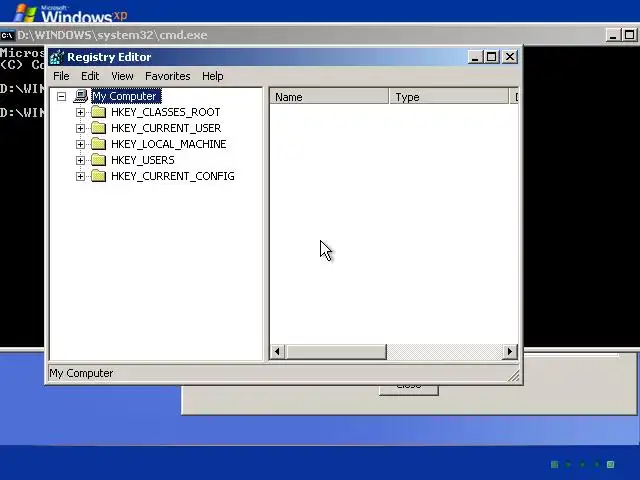Click the horizontal scrollbar thumb
640x480 pixels.
pos(336,352)
